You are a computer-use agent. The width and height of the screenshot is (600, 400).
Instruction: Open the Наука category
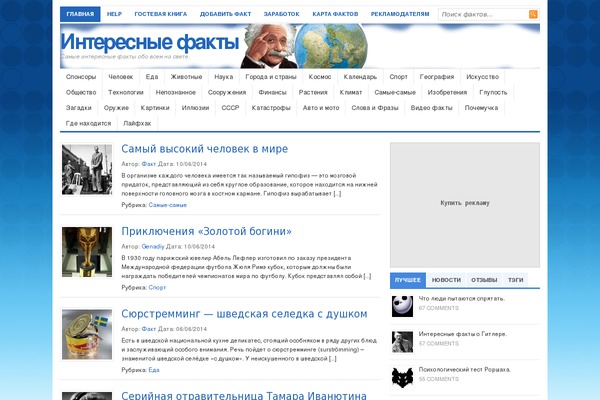click(224, 77)
